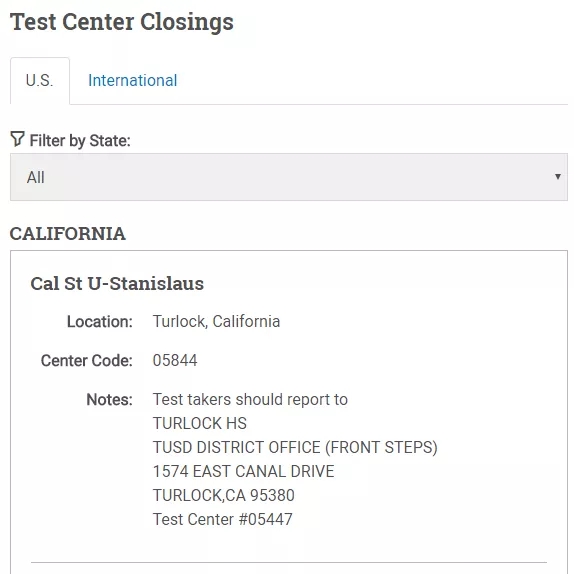Click the Location label
This screenshot has width=574, height=574.
pos(100,322)
